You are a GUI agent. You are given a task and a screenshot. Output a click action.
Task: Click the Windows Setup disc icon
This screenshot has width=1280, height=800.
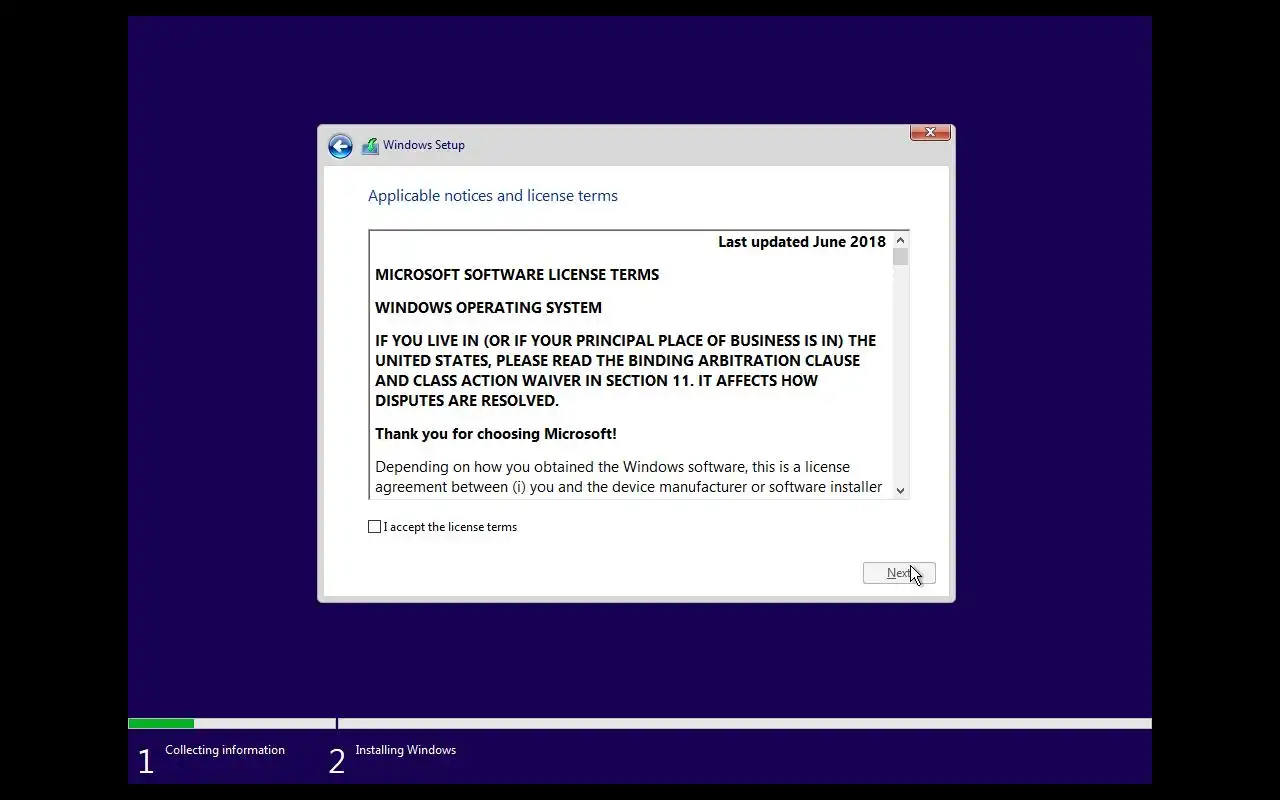click(370, 146)
